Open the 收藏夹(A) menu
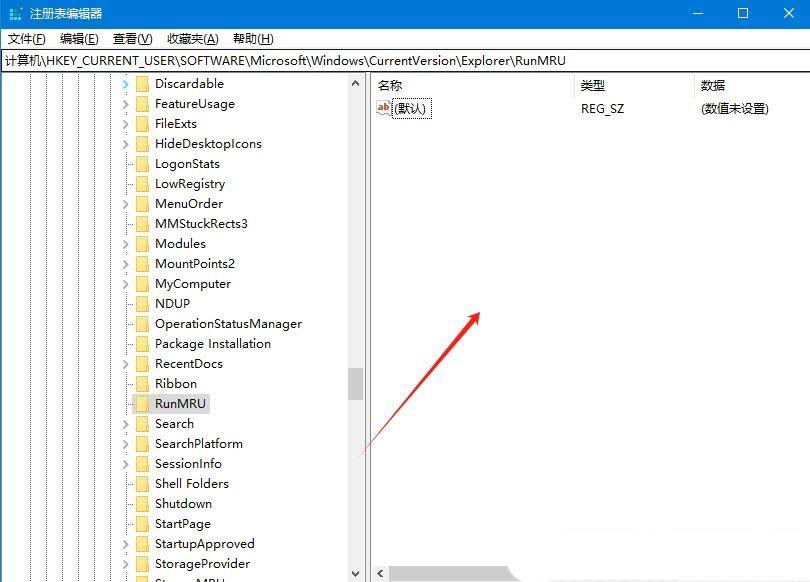This screenshot has width=810, height=582. tap(192, 39)
